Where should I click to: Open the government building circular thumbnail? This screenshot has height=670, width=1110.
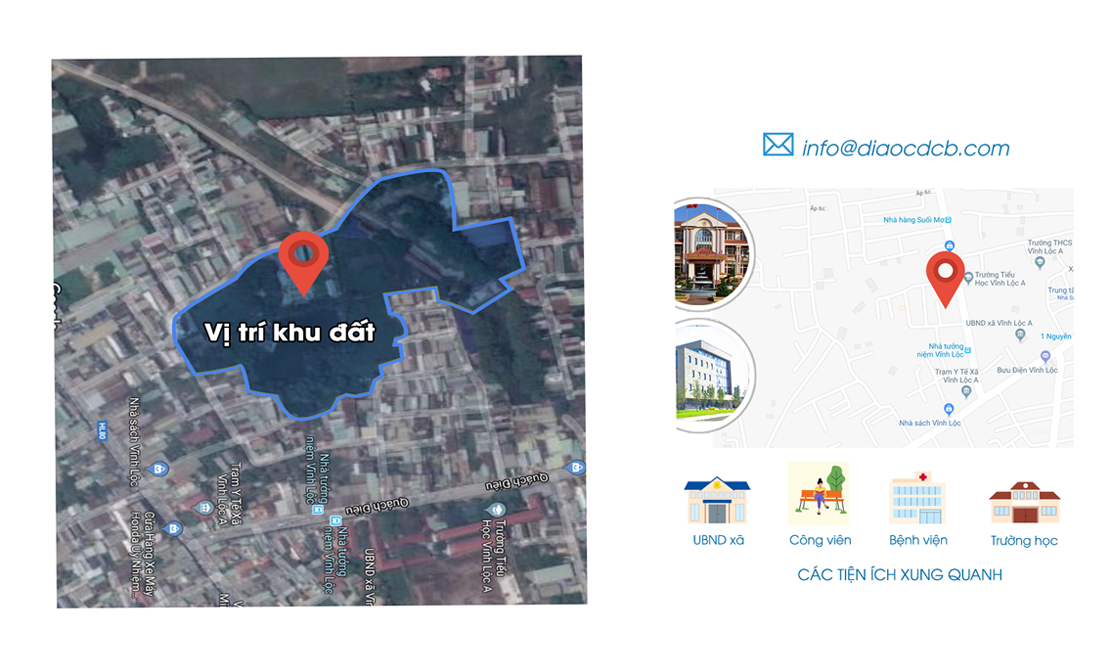tap(712, 254)
